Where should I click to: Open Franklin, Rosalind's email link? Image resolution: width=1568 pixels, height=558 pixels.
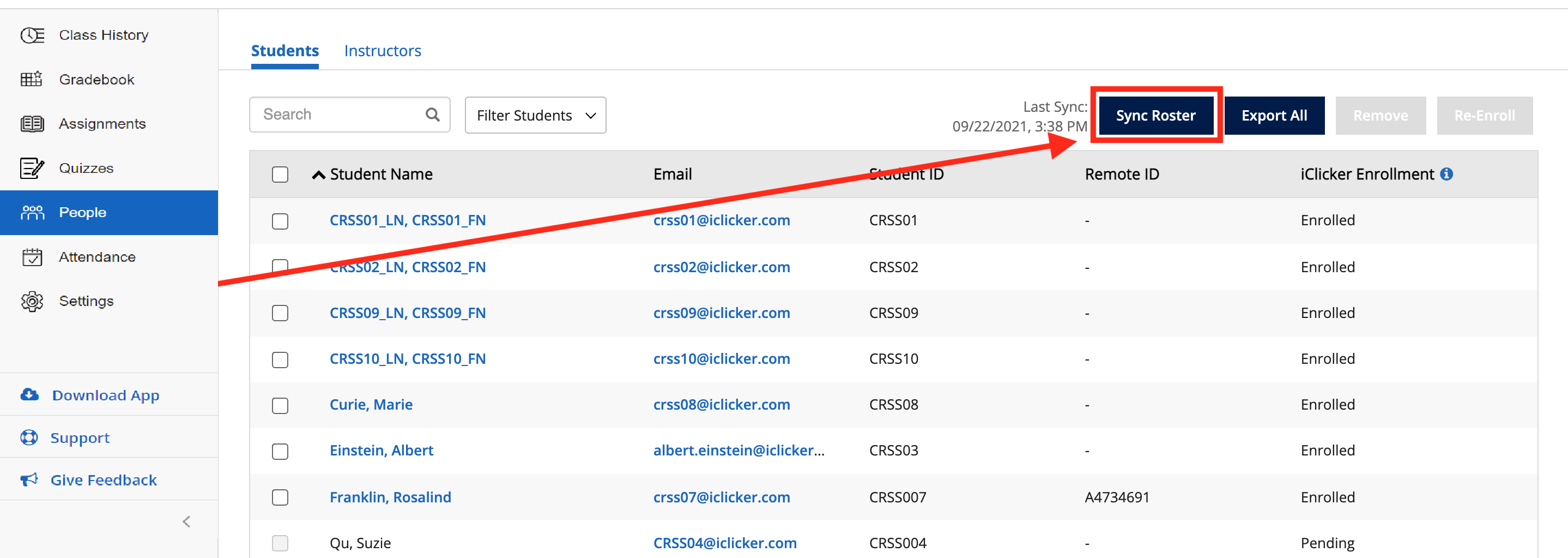[x=722, y=497]
